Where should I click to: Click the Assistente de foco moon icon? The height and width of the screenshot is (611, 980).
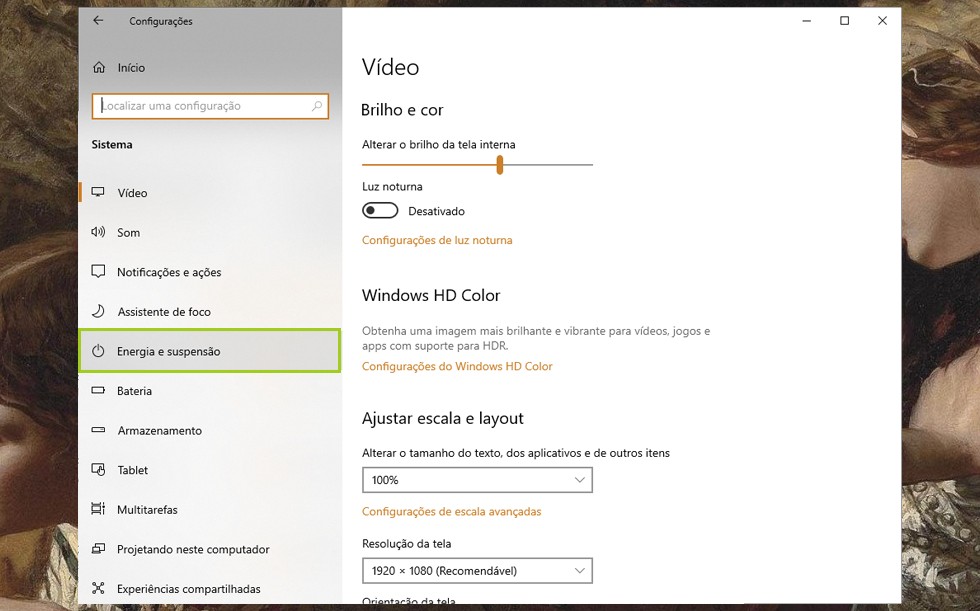click(98, 311)
